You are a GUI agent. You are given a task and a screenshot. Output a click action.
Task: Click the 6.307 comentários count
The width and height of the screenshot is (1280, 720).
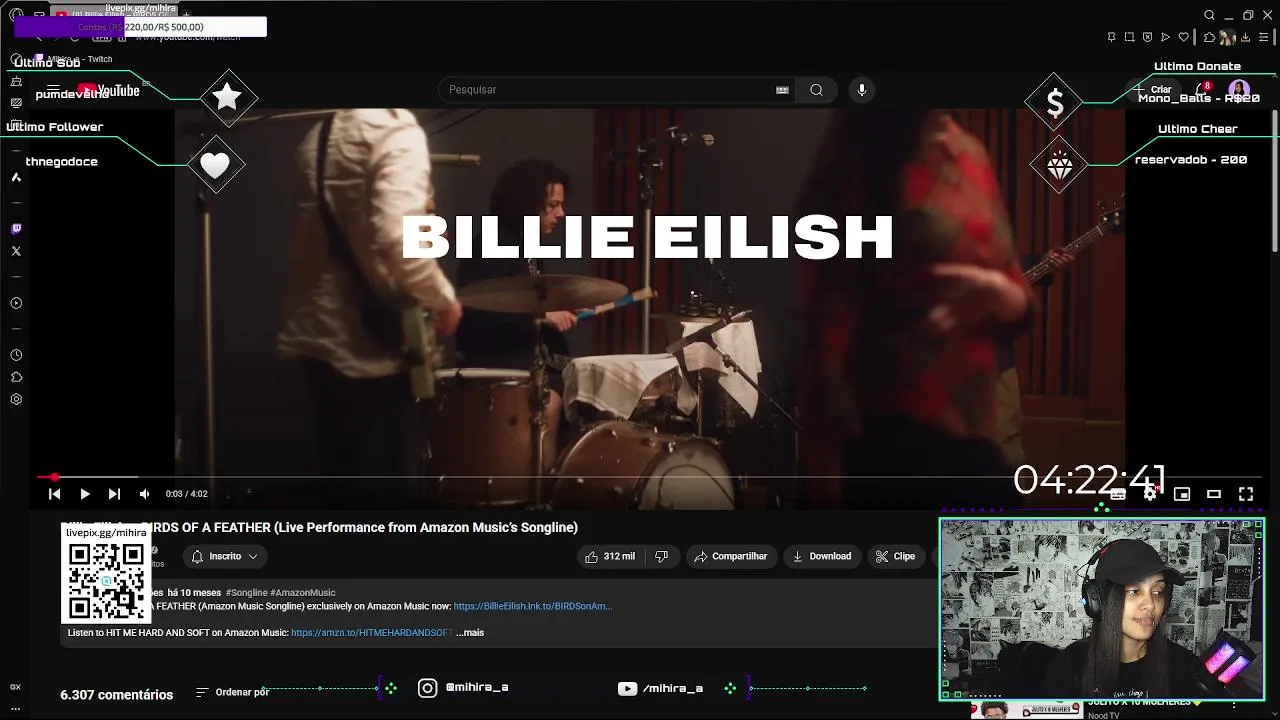tap(116, 694)
